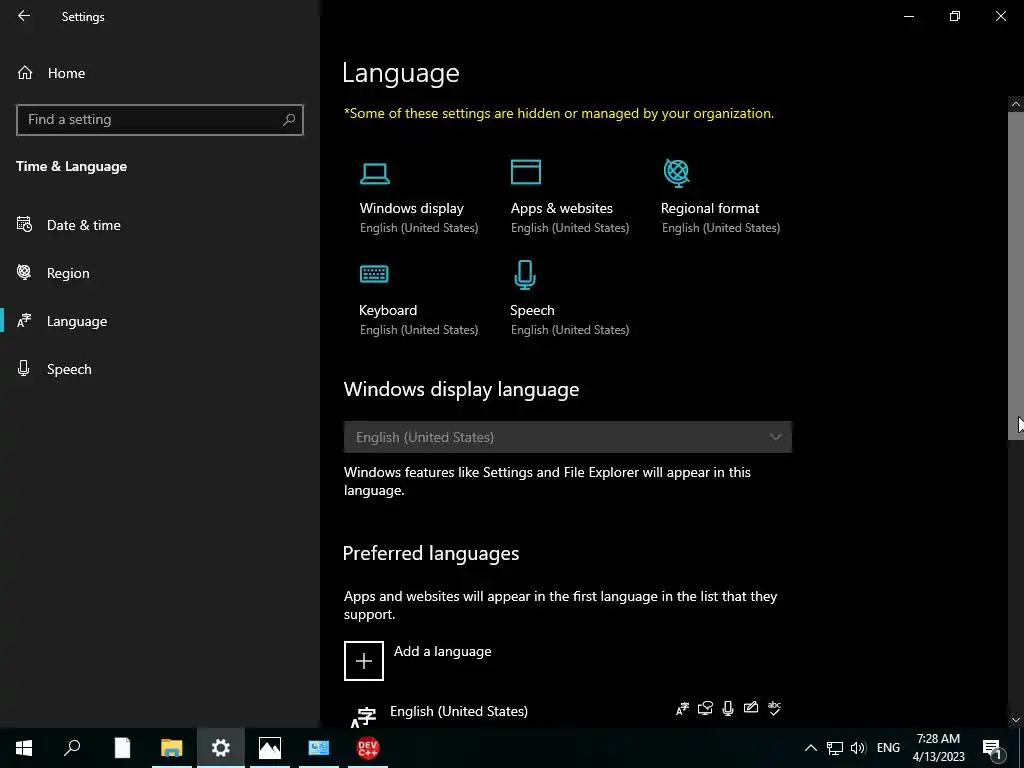The image size is (1024, 768).
Task: Click the chevron in the display language dropdown
Action: pyautogui.click(x=775, y=437)
